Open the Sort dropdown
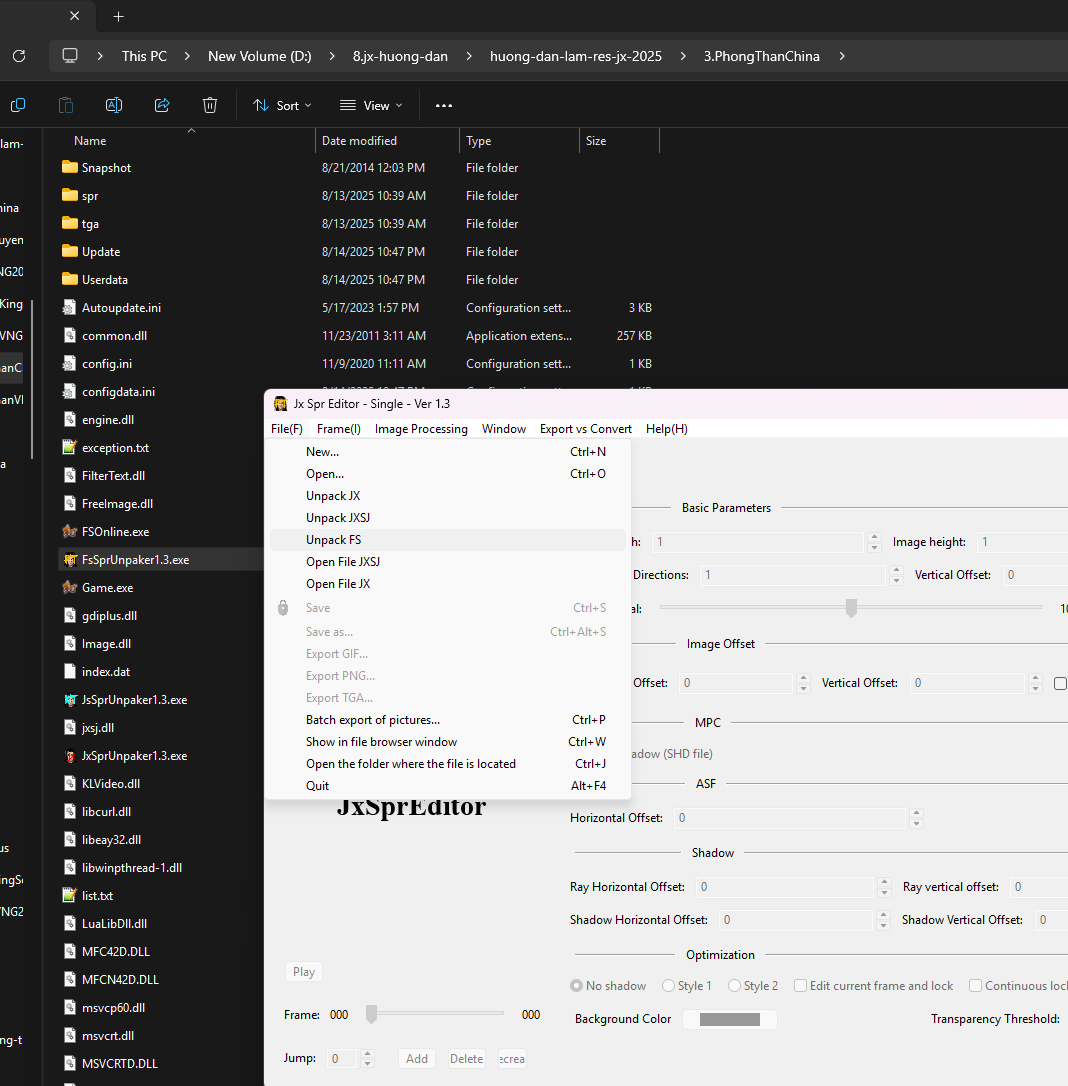Viewport: 1068px width, 1086px height. (282, 105)
